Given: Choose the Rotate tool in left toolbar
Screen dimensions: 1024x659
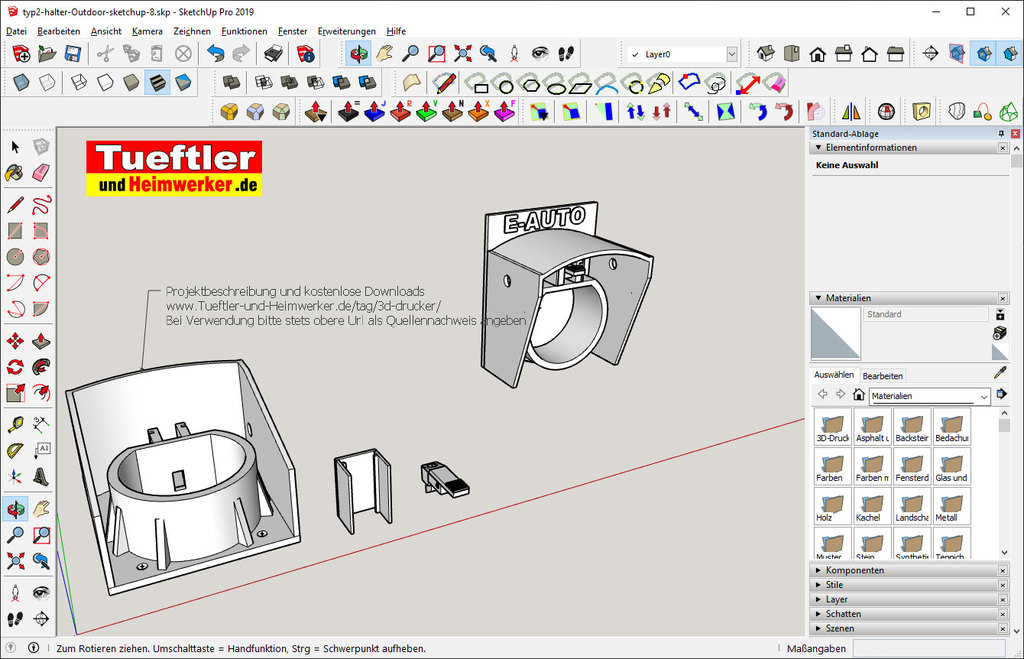Looking at the screenshot, I should coord(16,367).
